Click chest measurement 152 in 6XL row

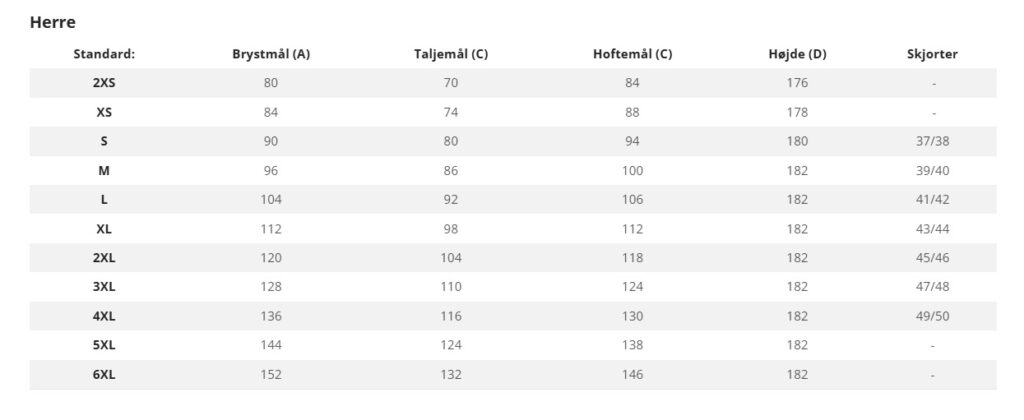click(x=271, y=375)
